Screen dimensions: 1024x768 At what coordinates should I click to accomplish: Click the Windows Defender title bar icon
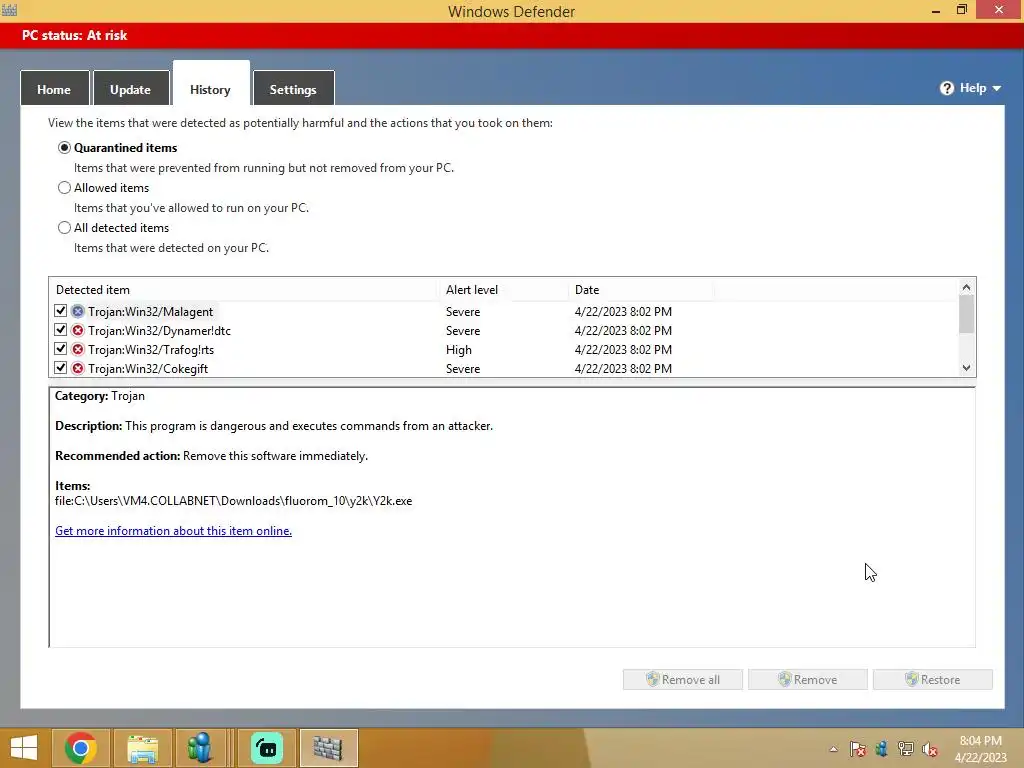(9, 10)
